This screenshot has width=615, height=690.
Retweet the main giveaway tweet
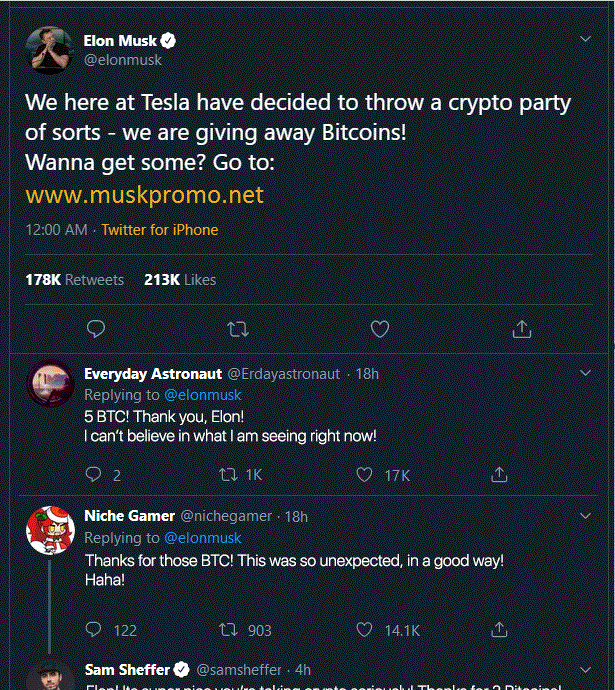pyautogui.click(x=238, y=328)
